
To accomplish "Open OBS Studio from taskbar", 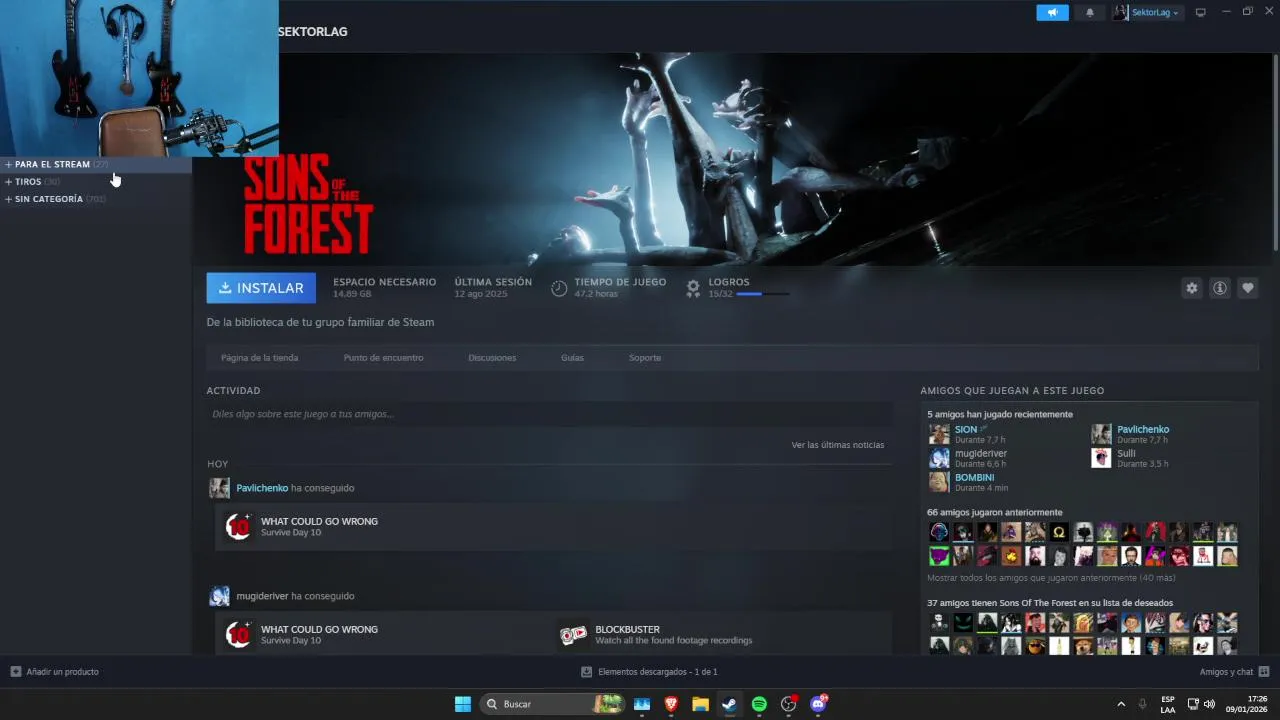I will point(788,704).
